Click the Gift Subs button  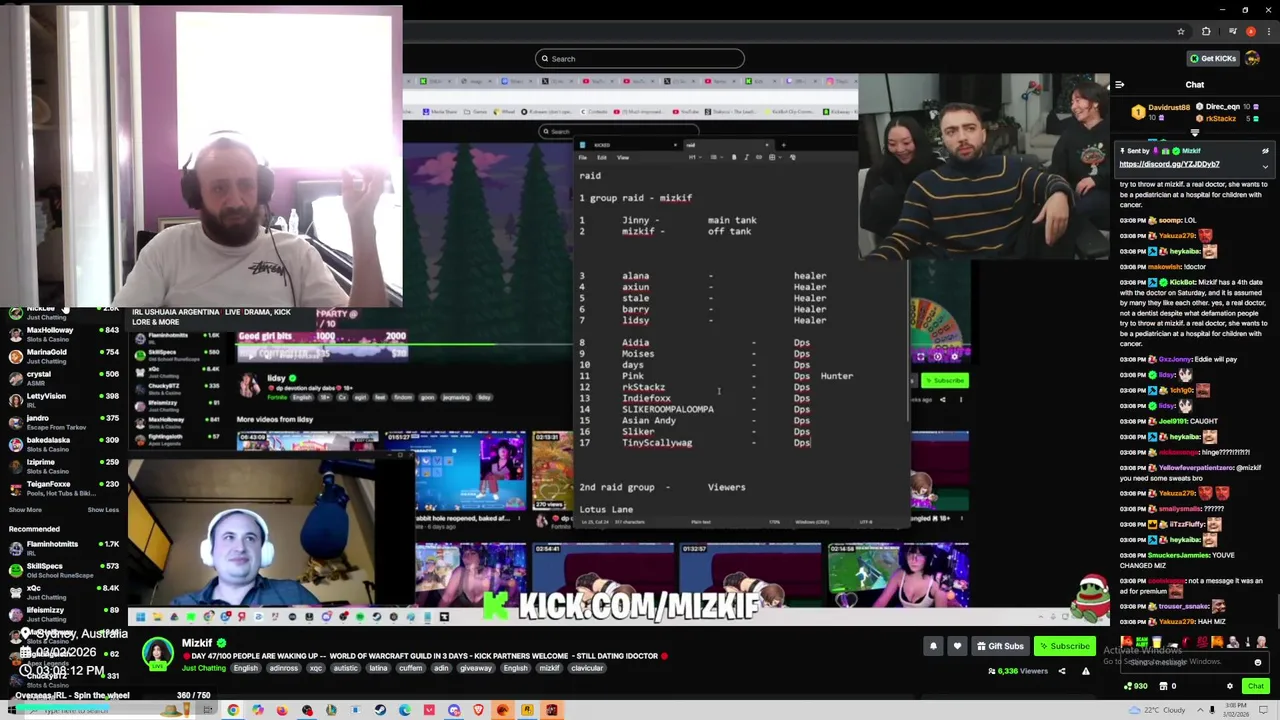(x=1001, y=646)
